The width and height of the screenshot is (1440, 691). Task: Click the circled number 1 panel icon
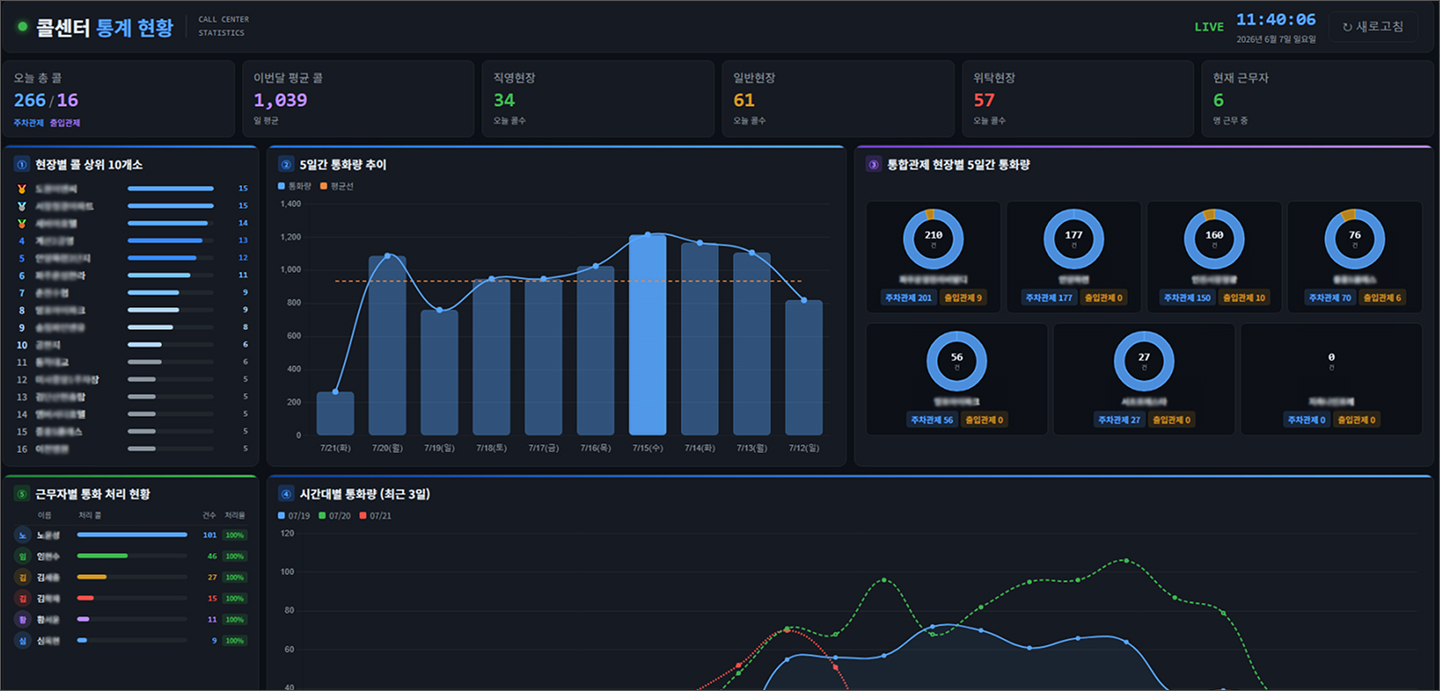[x=22, y=165]
